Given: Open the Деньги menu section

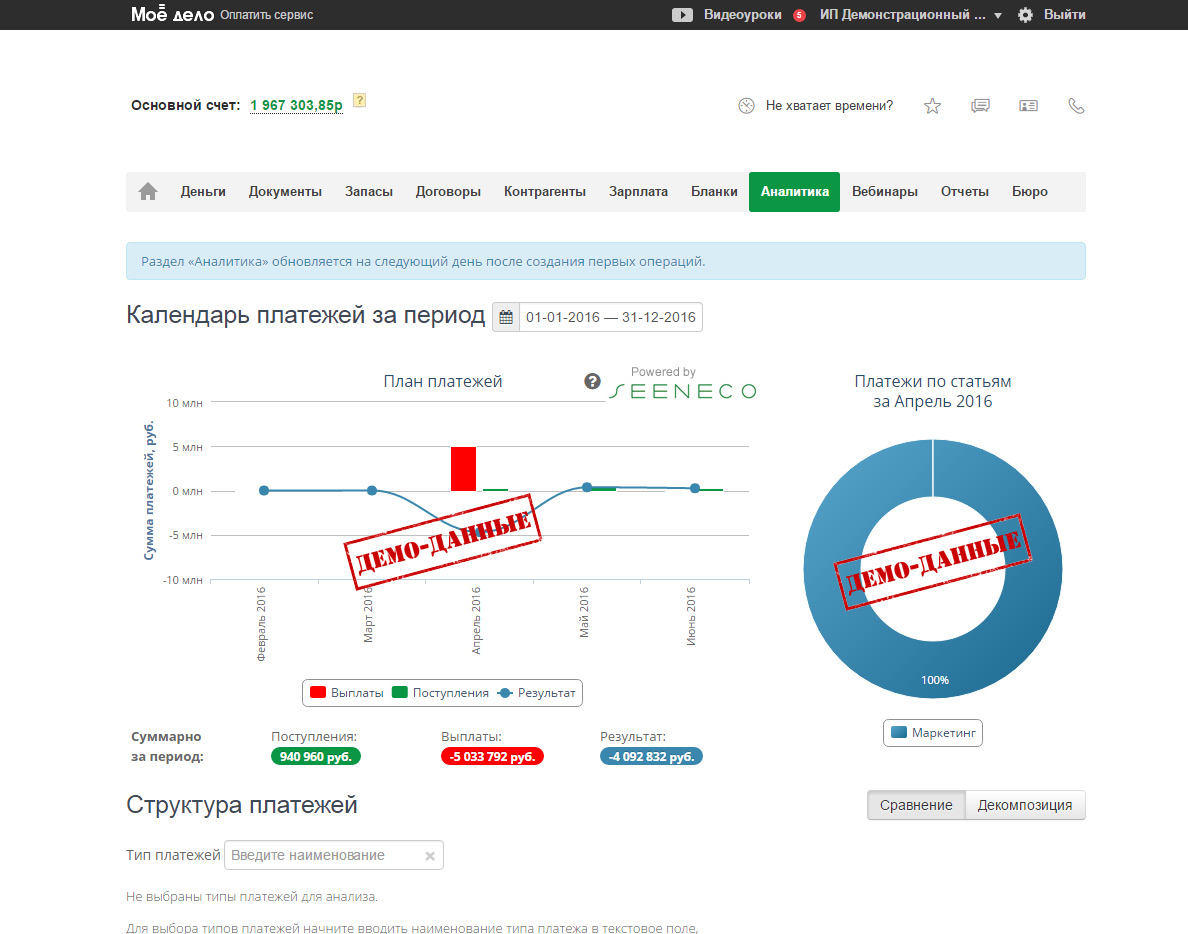Looking at the screenshot, I should coord(203,192).
